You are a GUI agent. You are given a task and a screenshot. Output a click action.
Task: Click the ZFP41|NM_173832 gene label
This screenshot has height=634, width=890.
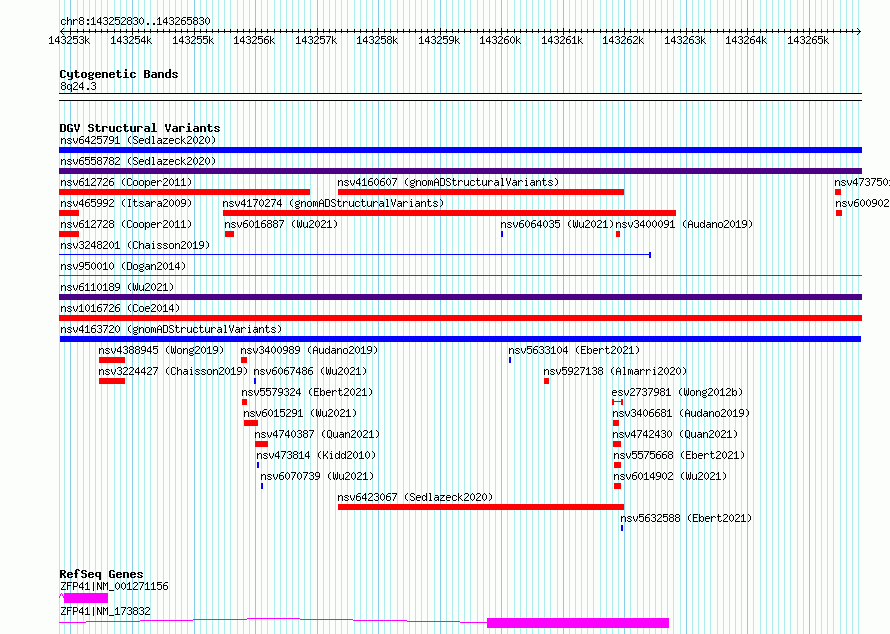[105, 611]
